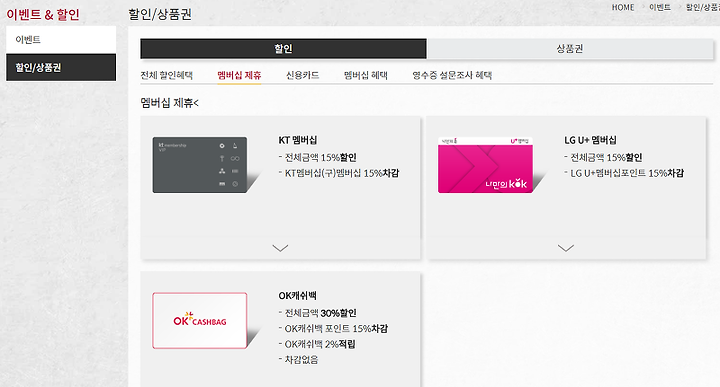The width and height of the screenshot is (720, 387).
Task: Click the LG U+ 멤버십 title text
Action: coord(591,140)
